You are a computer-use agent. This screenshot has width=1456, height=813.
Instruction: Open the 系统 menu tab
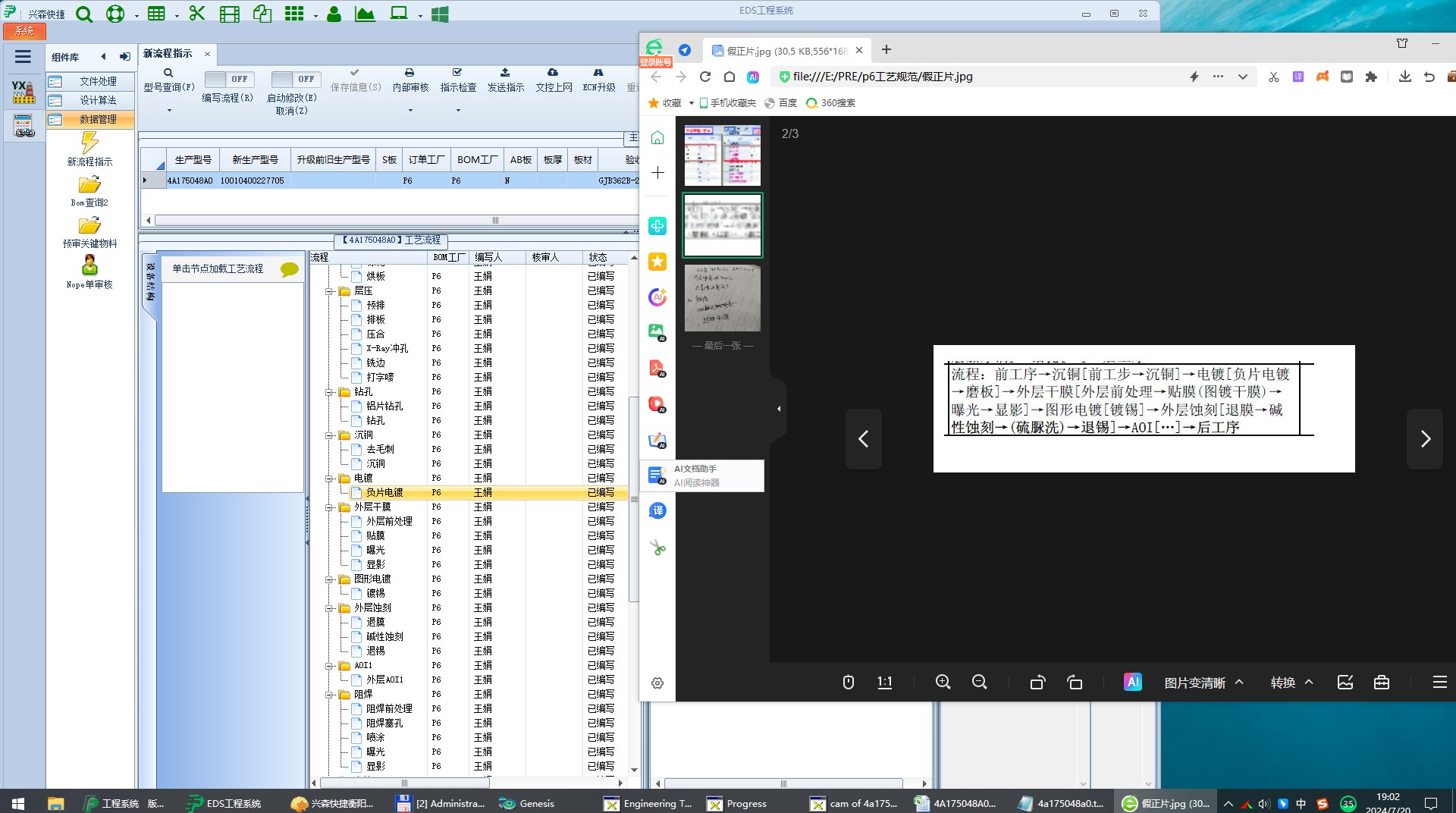[x=24, y=31]
